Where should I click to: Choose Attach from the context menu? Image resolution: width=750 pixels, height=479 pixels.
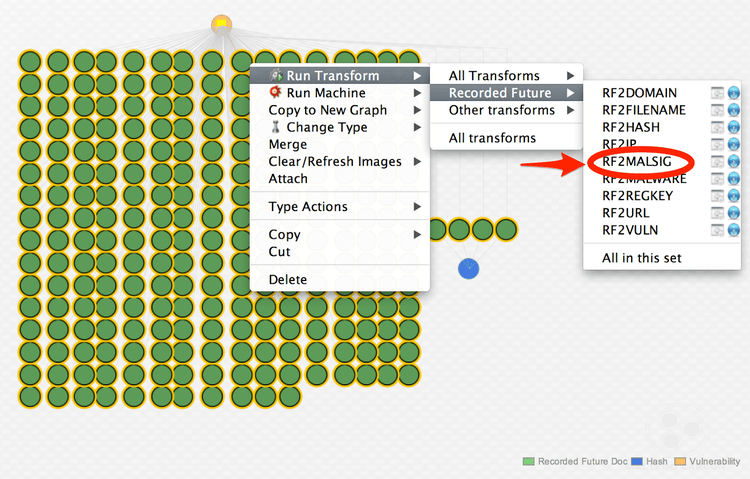click(288, 178)
